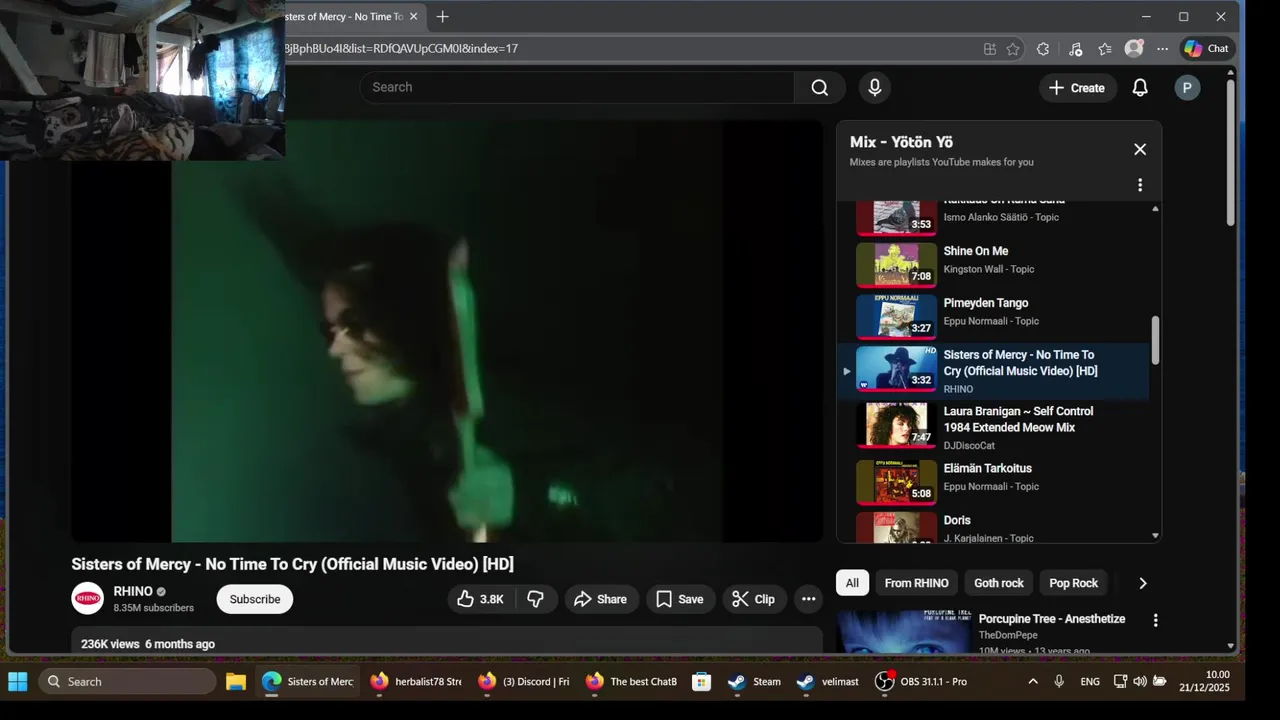The height and width of the screenshot is (720, 1280).
Task: Switch to velimast Steam taskbar window
Action: pyautogui.click(x=827, y=682)
